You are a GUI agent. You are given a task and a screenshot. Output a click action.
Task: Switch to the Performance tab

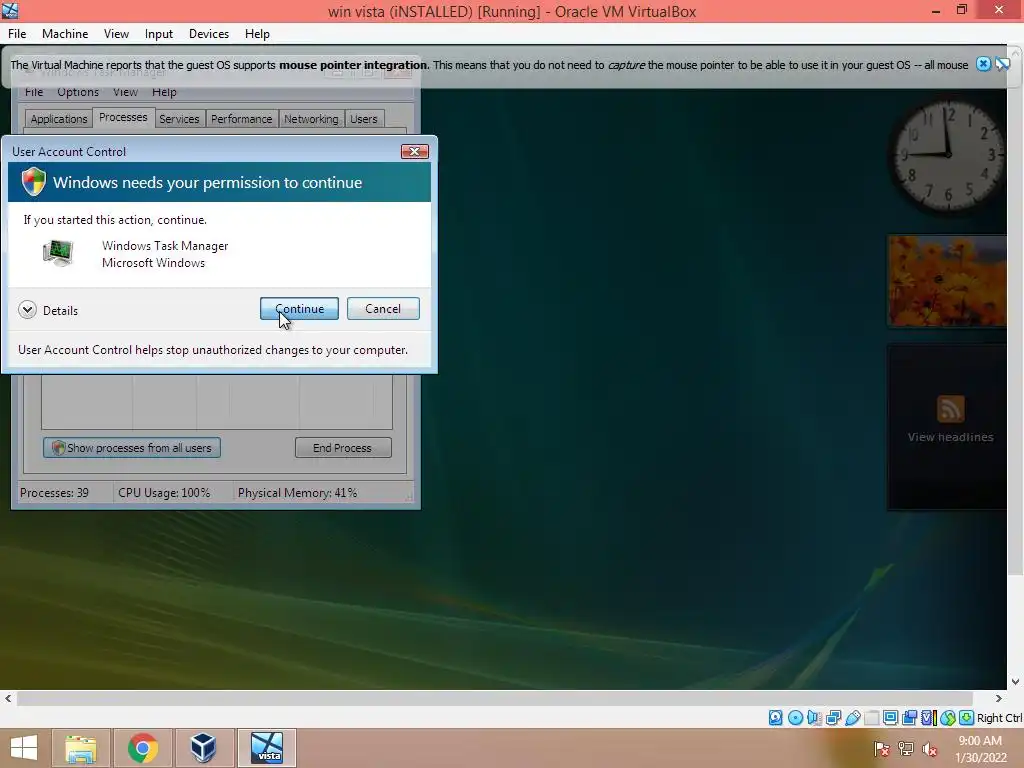point(242,119)
